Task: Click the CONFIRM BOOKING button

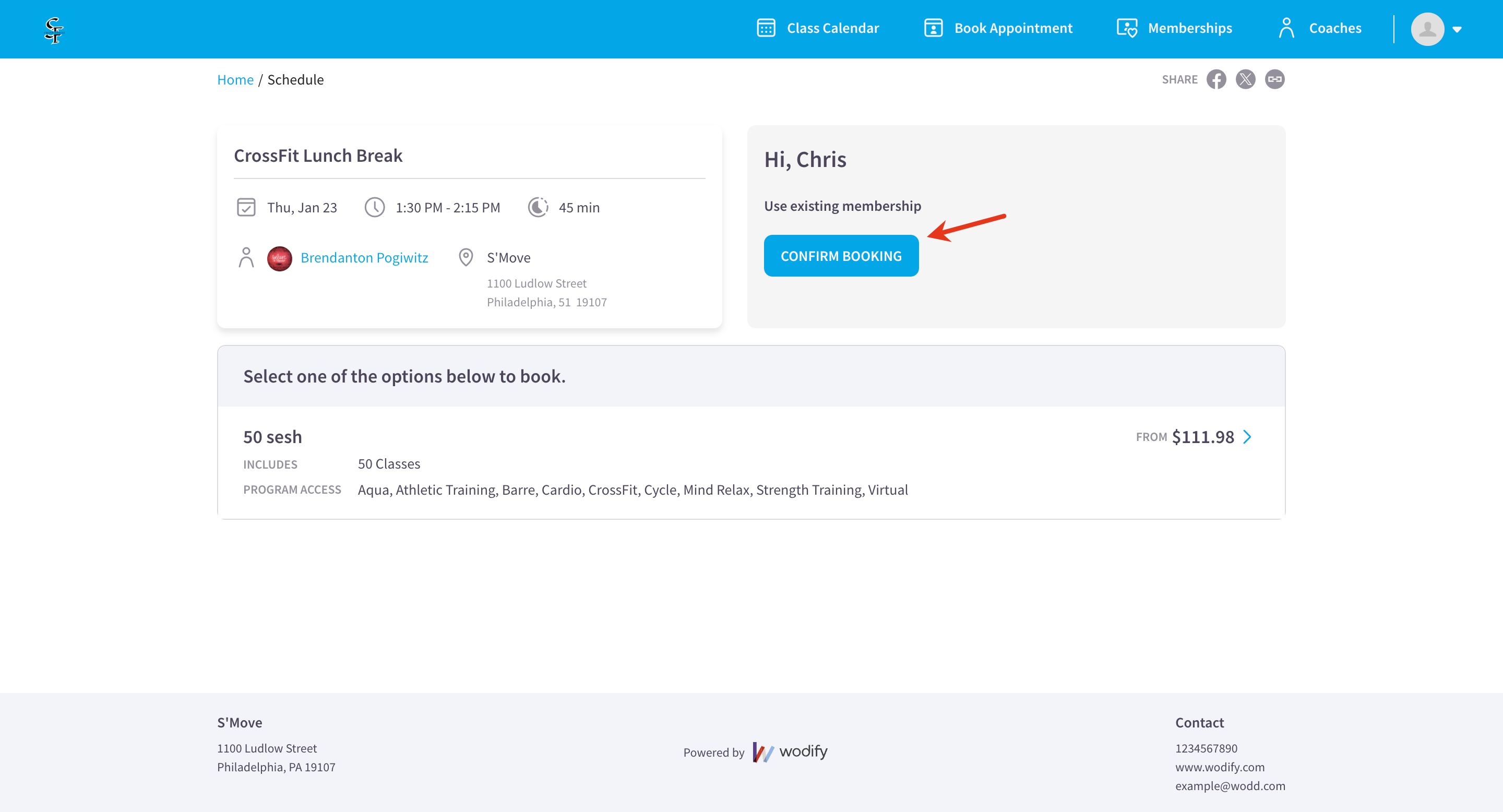Action: tap(841, 256)
